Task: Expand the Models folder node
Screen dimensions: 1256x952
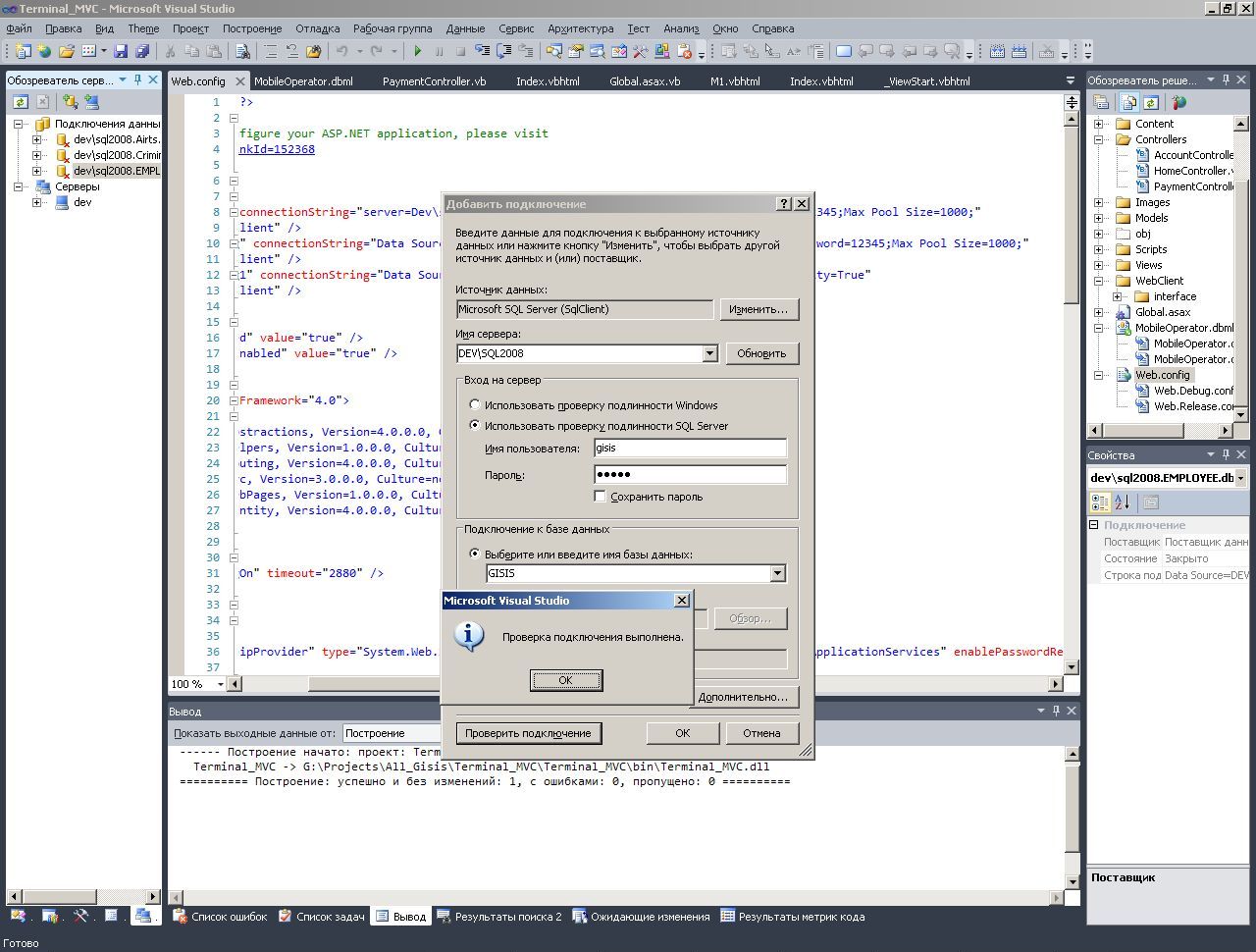Action: [1099, 218]
